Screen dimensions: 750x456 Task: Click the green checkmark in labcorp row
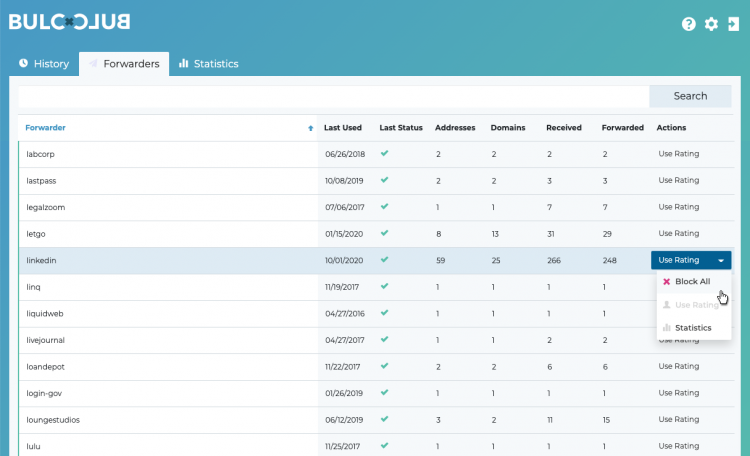(385, 154)
